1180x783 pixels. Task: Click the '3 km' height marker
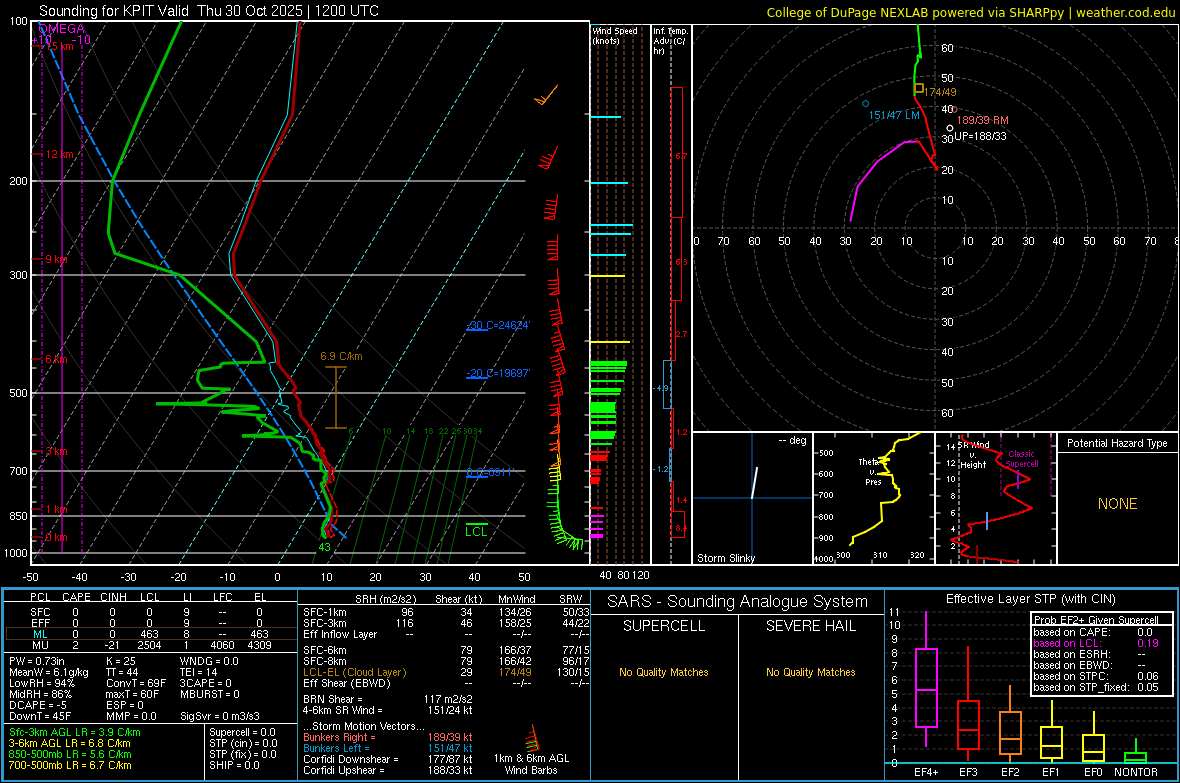pyautogui.click(x=56, y=451)
